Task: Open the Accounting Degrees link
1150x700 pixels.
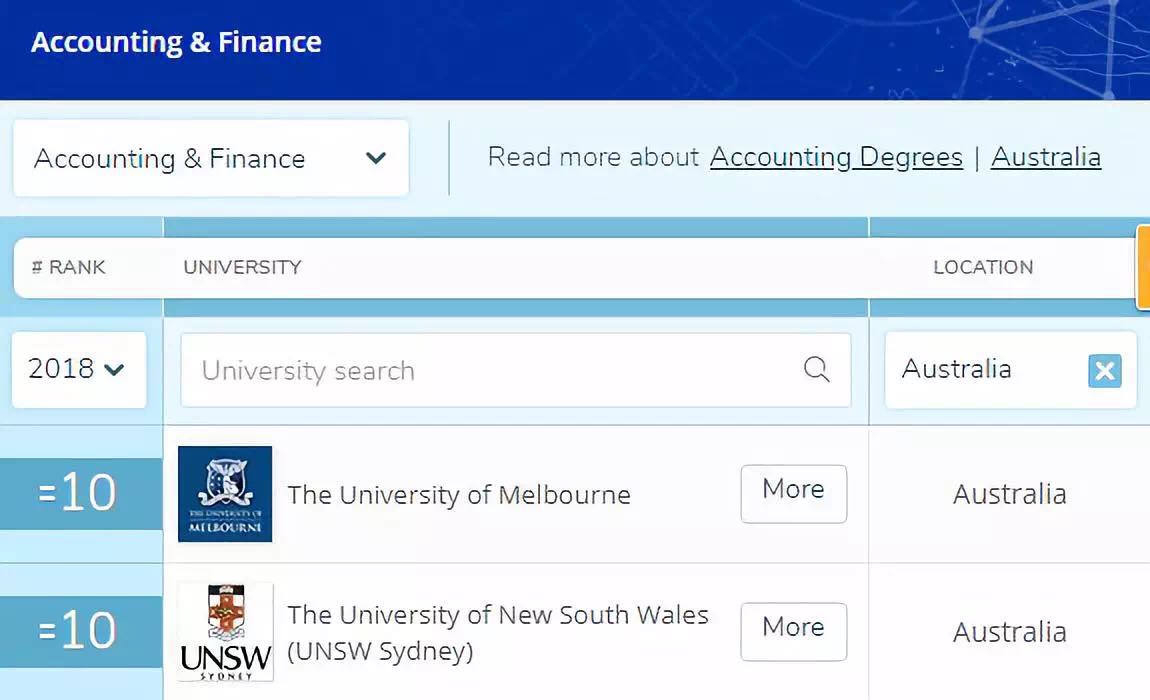Action: (x=836, y=157)
